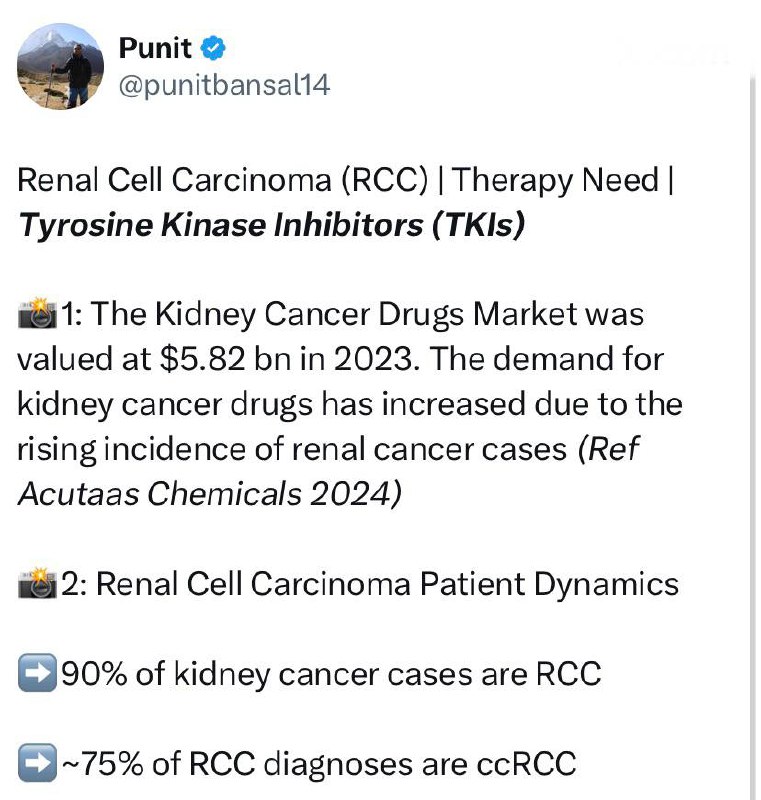Click the italic 'Acutaas Chemicals 2024' reference
The image size is (761, 800).
(x=210, y=494)
